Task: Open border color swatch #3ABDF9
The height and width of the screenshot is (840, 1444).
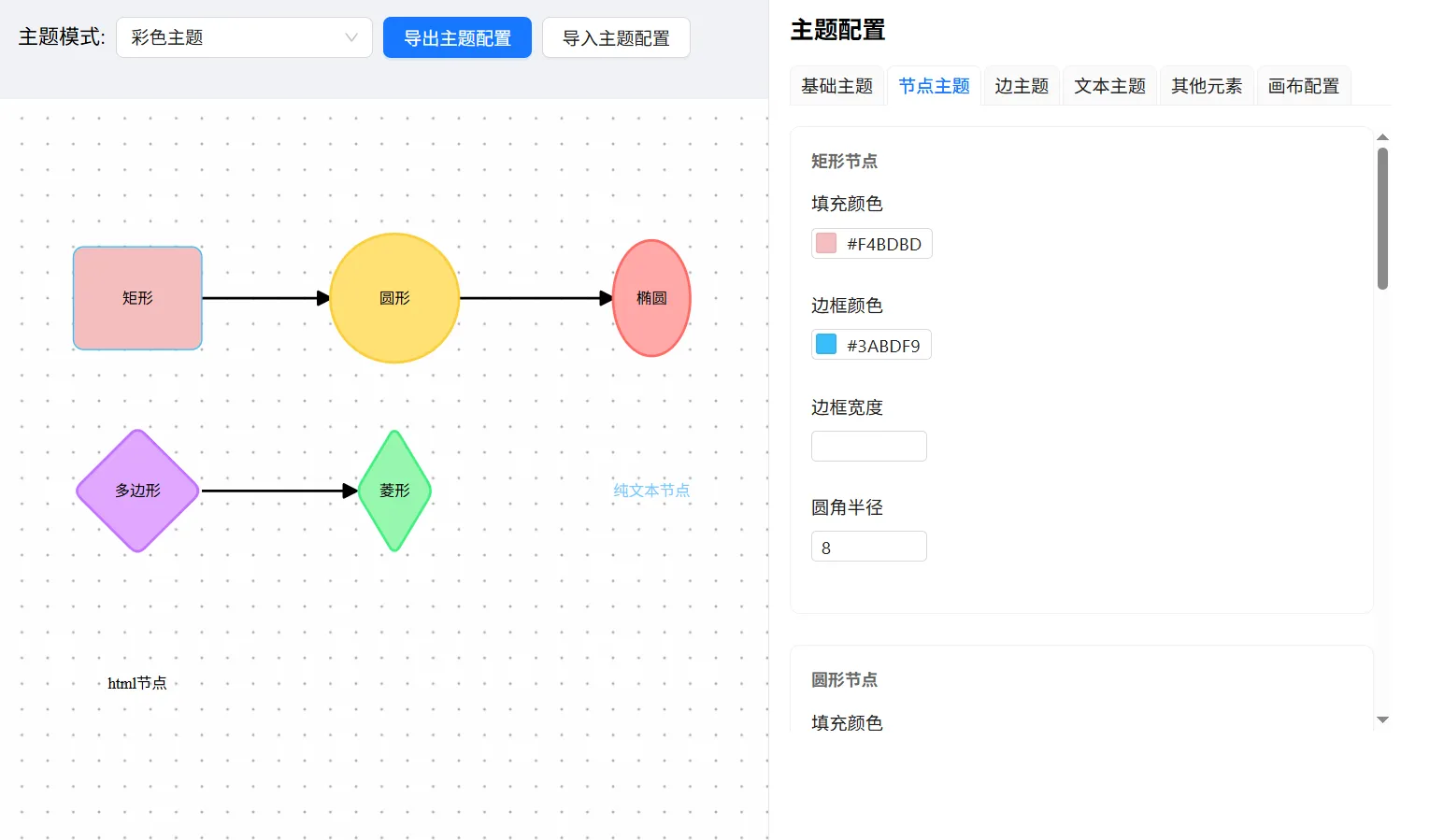Action: [826, 345]
